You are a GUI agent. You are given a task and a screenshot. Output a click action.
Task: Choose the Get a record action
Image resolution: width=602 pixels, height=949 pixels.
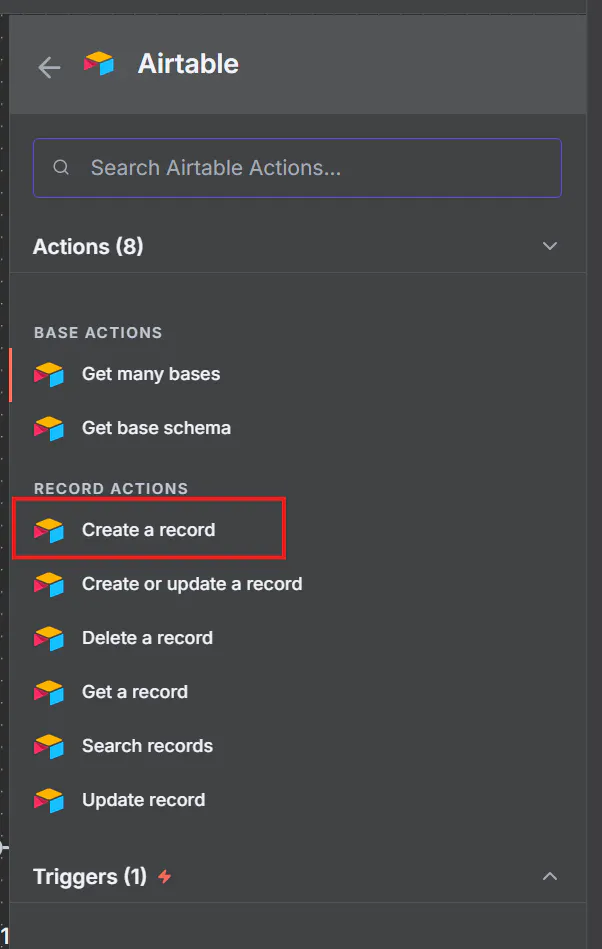133,692
